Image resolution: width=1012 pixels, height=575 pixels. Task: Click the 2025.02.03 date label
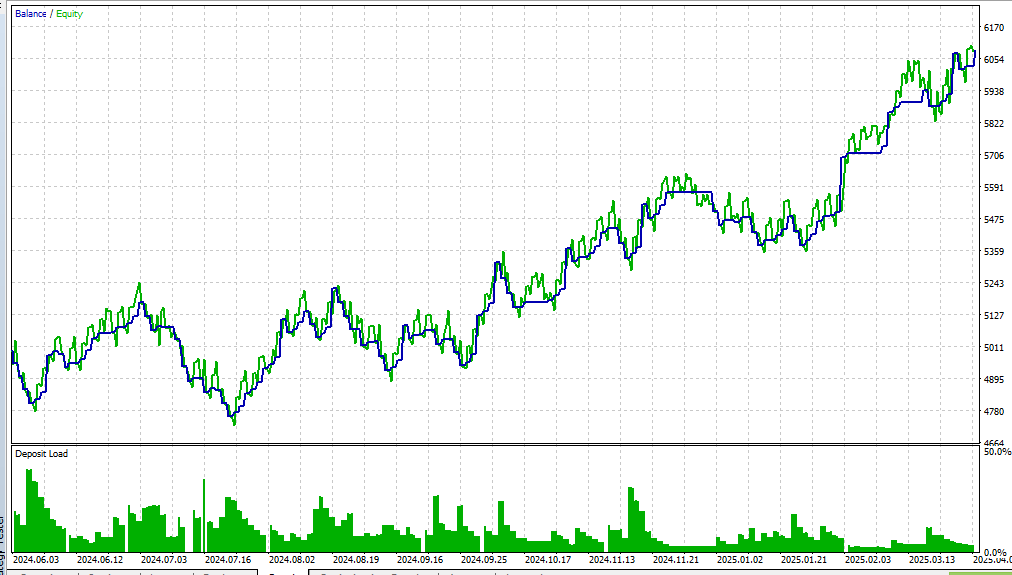(x=868, y=560)
